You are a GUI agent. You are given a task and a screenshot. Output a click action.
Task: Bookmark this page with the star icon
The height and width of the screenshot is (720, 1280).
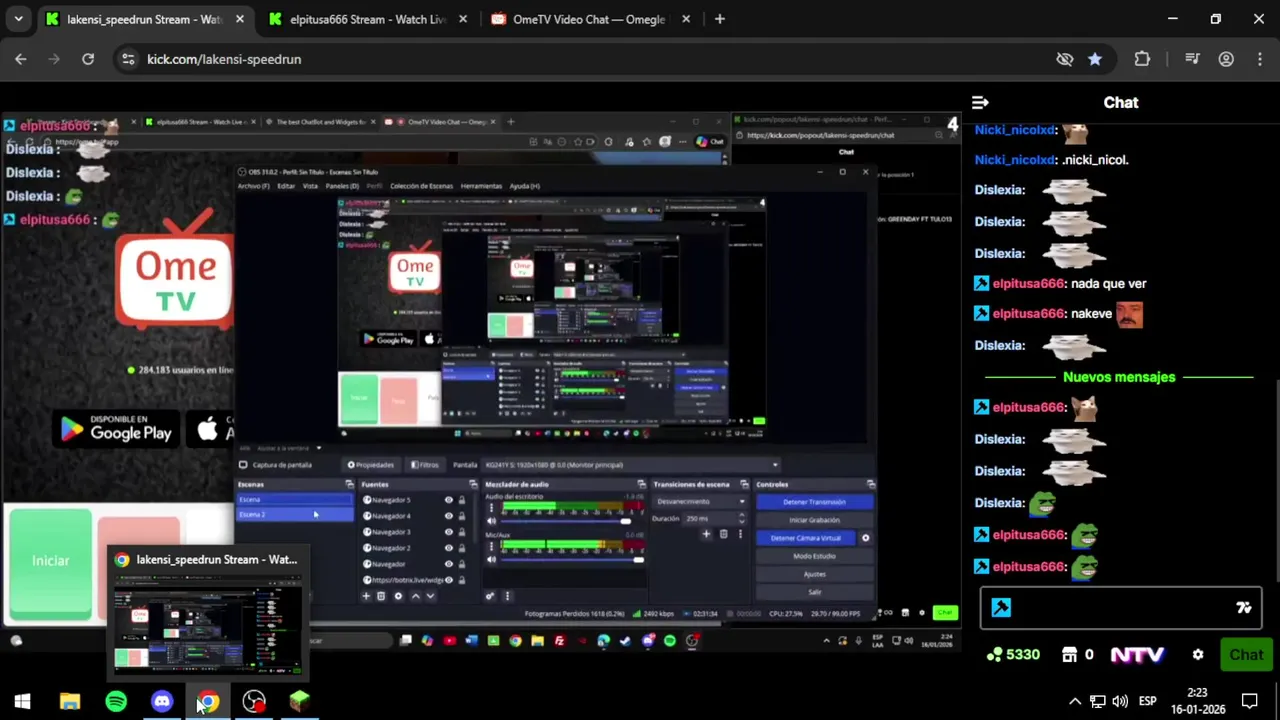(x=1095, y=59)
